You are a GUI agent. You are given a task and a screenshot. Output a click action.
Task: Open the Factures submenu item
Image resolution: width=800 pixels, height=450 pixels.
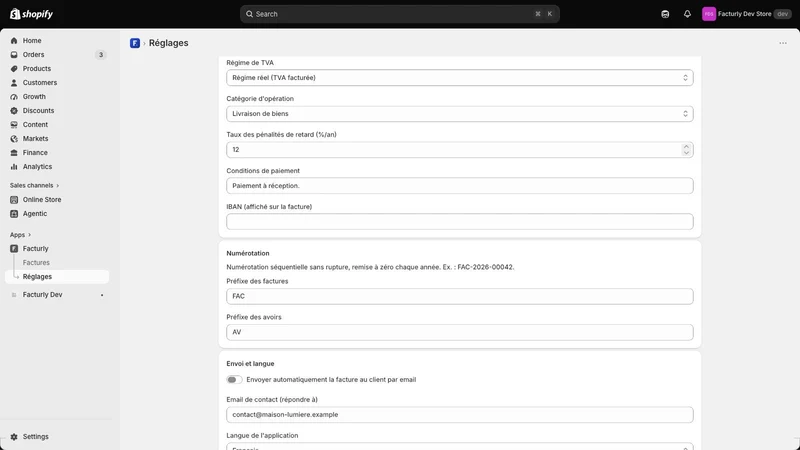tap(36, 262)
